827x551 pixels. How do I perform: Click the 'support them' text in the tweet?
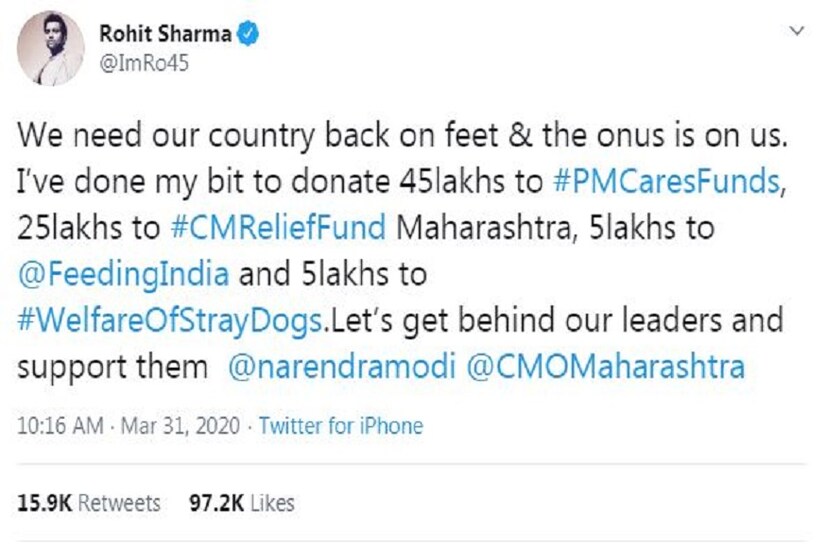[x=110, y=366]
